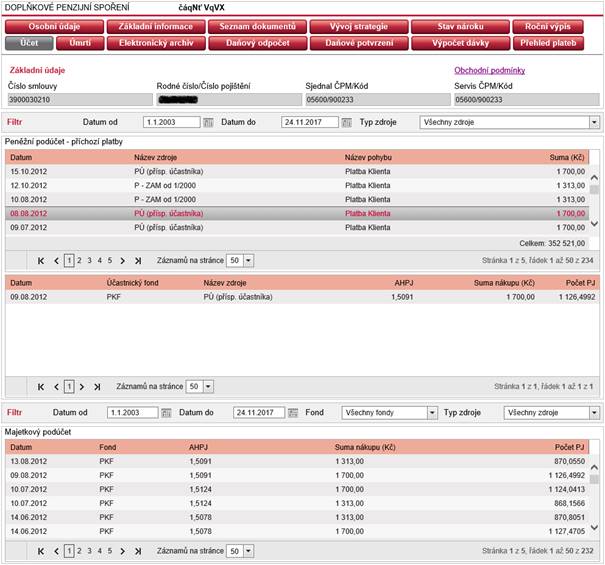Image resolution: width=605 pixels, height=565 pixels.
Task: Open calendar icon beside Fond filter's 'Datum do'
Action: pos(291,412)
